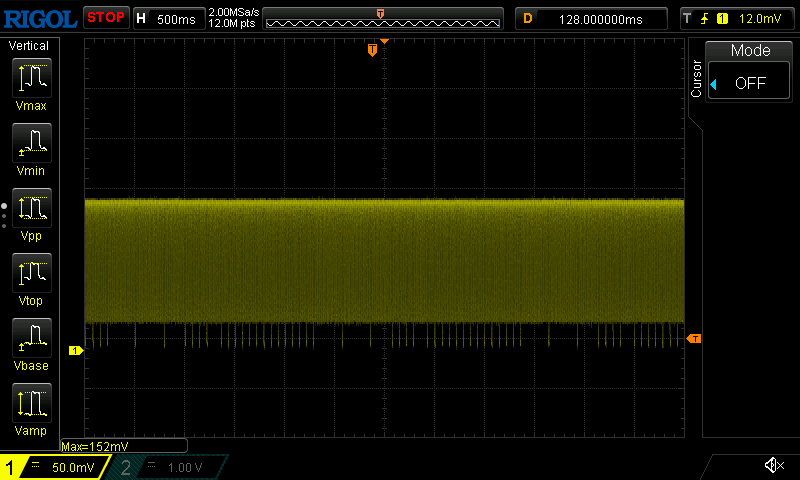The image size is (800, 480).
Task: Click the H horizontal label
Action: click(141, 19)
